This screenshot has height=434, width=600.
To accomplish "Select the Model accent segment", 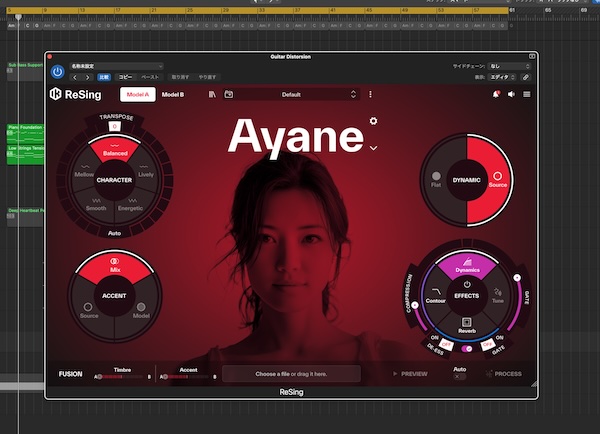I will click(x=141, y=311).
